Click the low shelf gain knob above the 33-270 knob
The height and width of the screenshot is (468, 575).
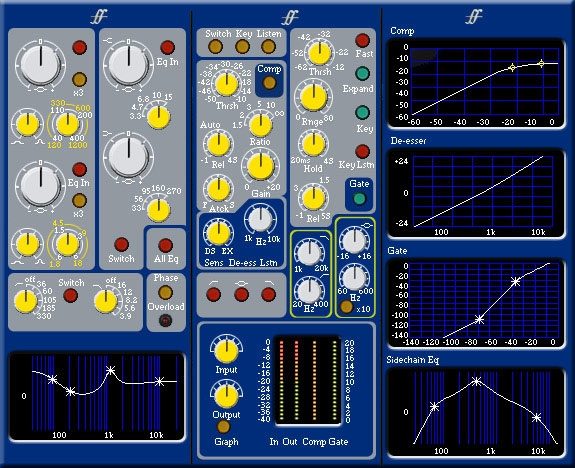pos(128,157)
